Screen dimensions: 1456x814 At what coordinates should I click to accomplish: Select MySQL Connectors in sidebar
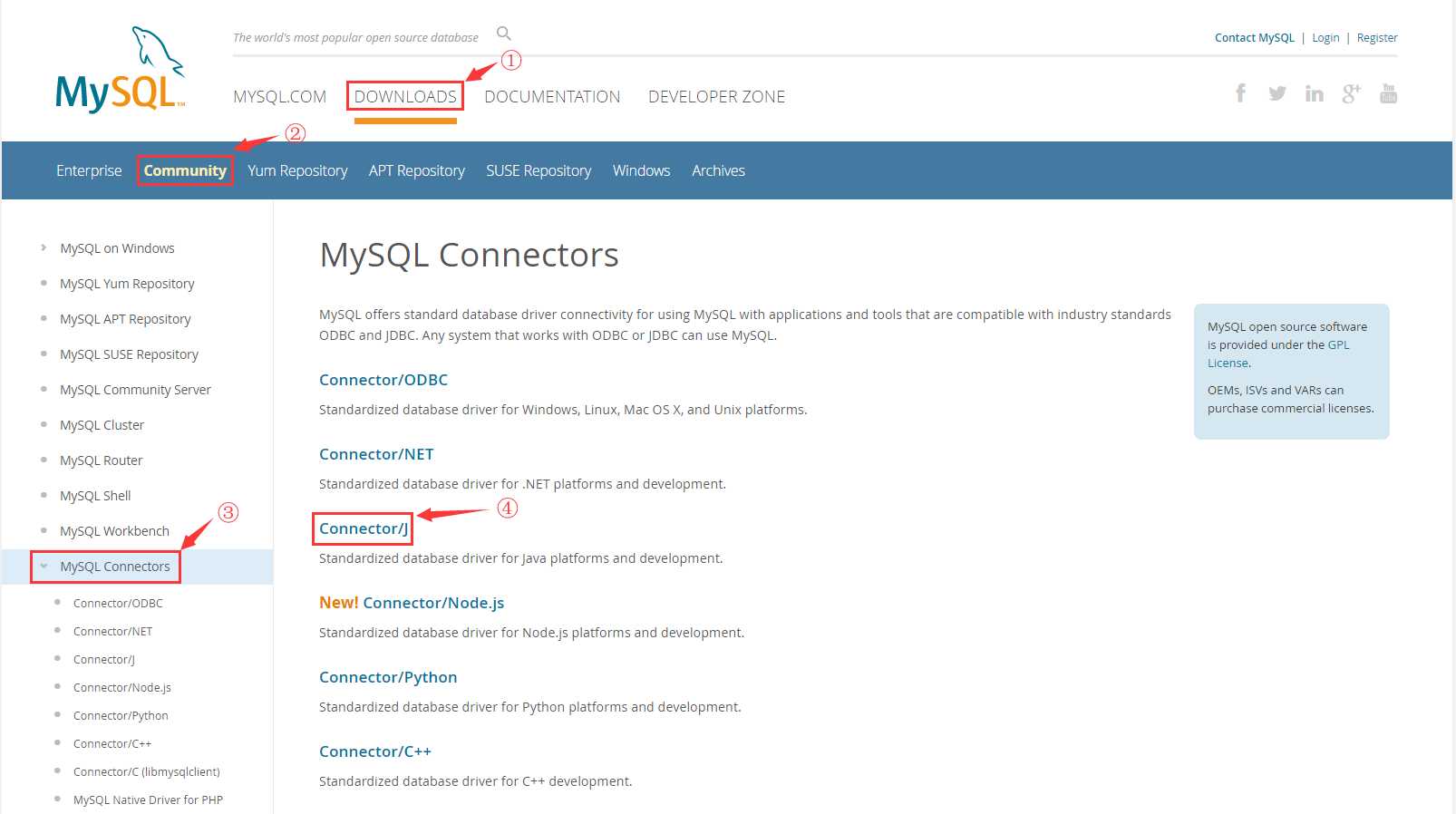[115, 567]
